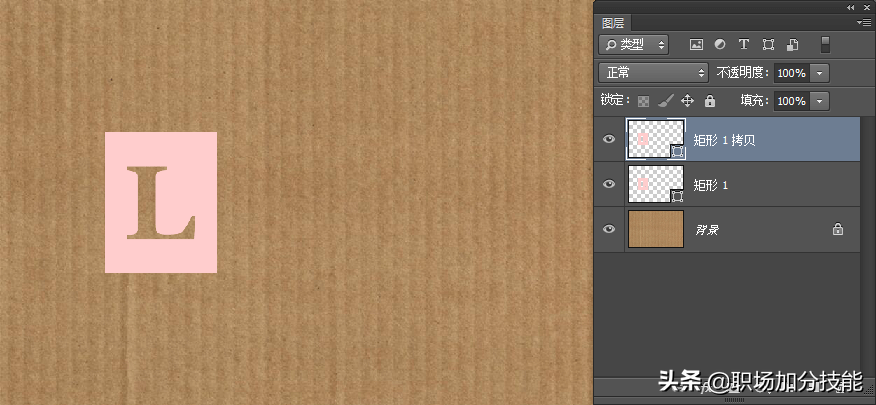
Task: Hide the 矩形 1 layer
Action: (609, 184)
